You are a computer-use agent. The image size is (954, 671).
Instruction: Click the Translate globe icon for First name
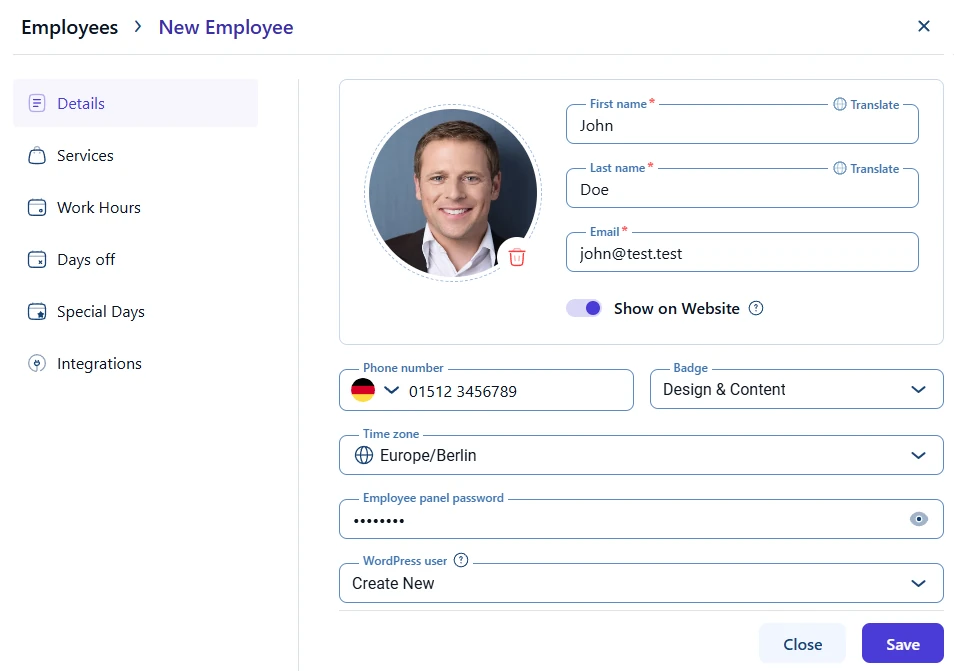tap(840, 104)
